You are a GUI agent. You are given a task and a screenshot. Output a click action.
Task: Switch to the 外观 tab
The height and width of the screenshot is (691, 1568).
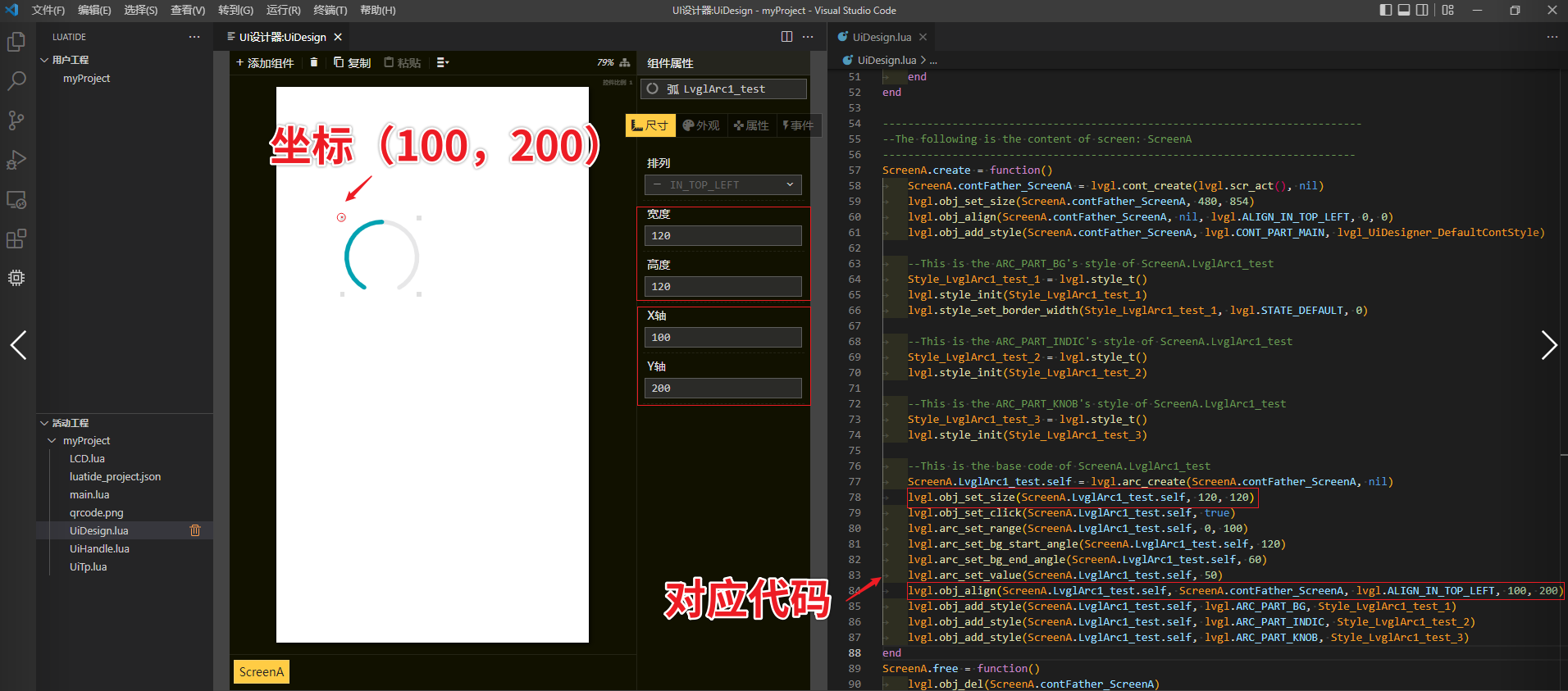point(700,125)
